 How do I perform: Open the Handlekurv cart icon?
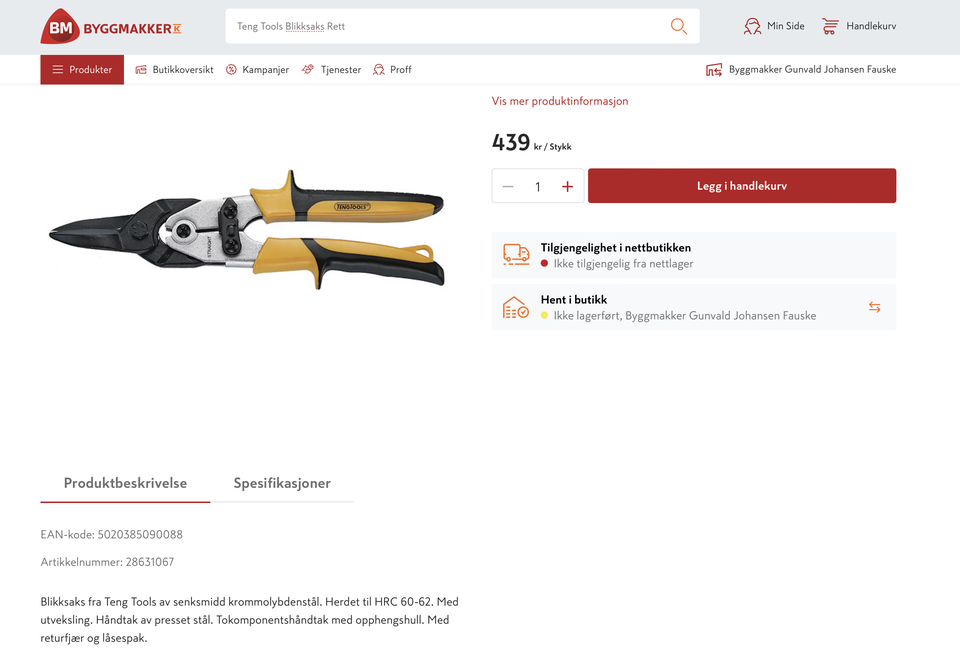(830, 26)
